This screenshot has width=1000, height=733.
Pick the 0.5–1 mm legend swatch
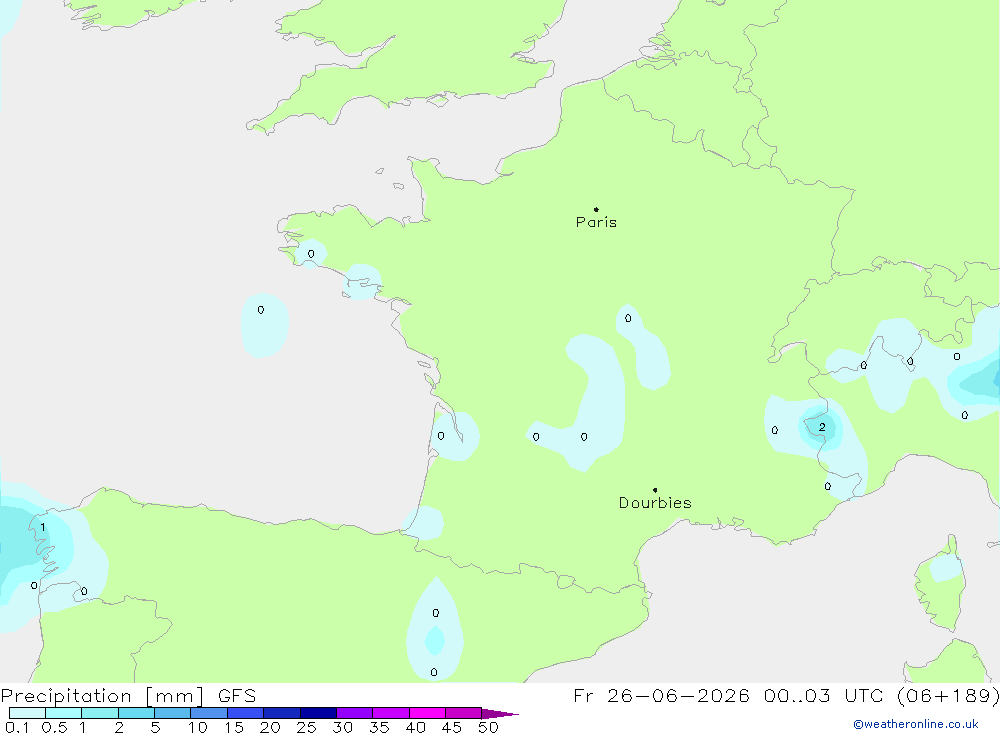click(x=64, y=713)
